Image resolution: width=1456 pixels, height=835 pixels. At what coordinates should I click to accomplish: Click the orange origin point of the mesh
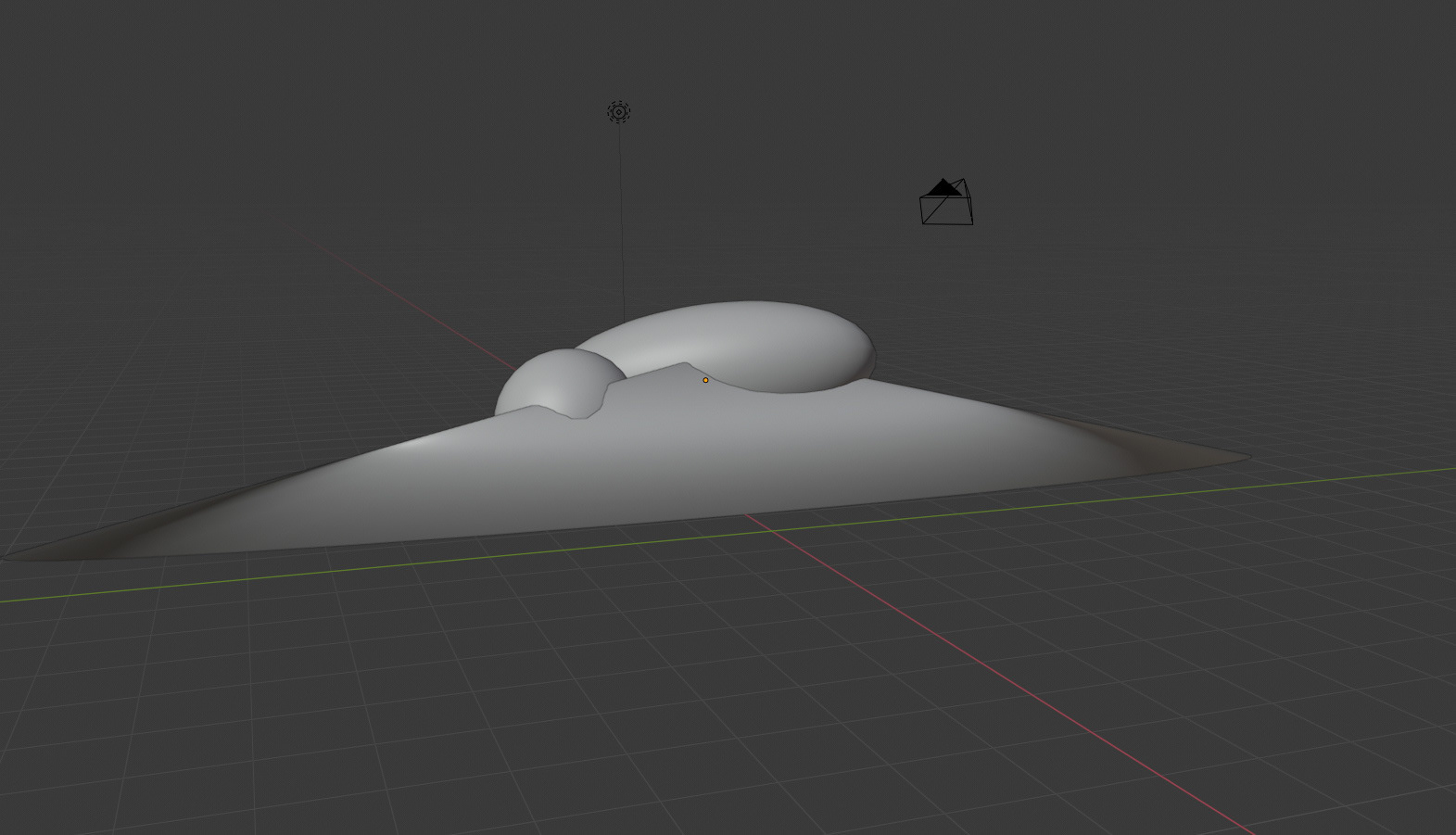pyautogui.click(x=705, y=380)
